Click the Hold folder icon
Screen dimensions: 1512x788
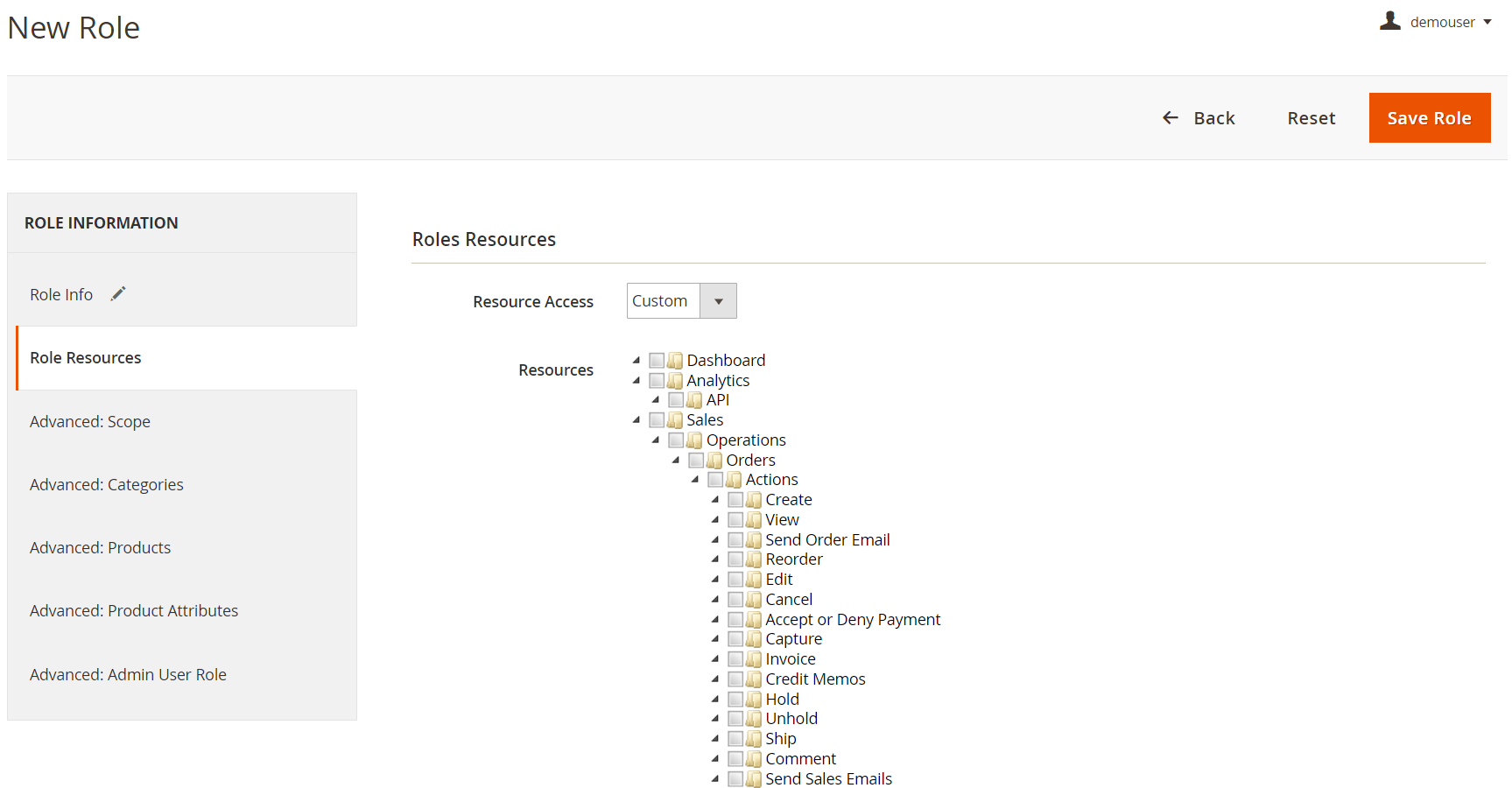click(754, 700)
